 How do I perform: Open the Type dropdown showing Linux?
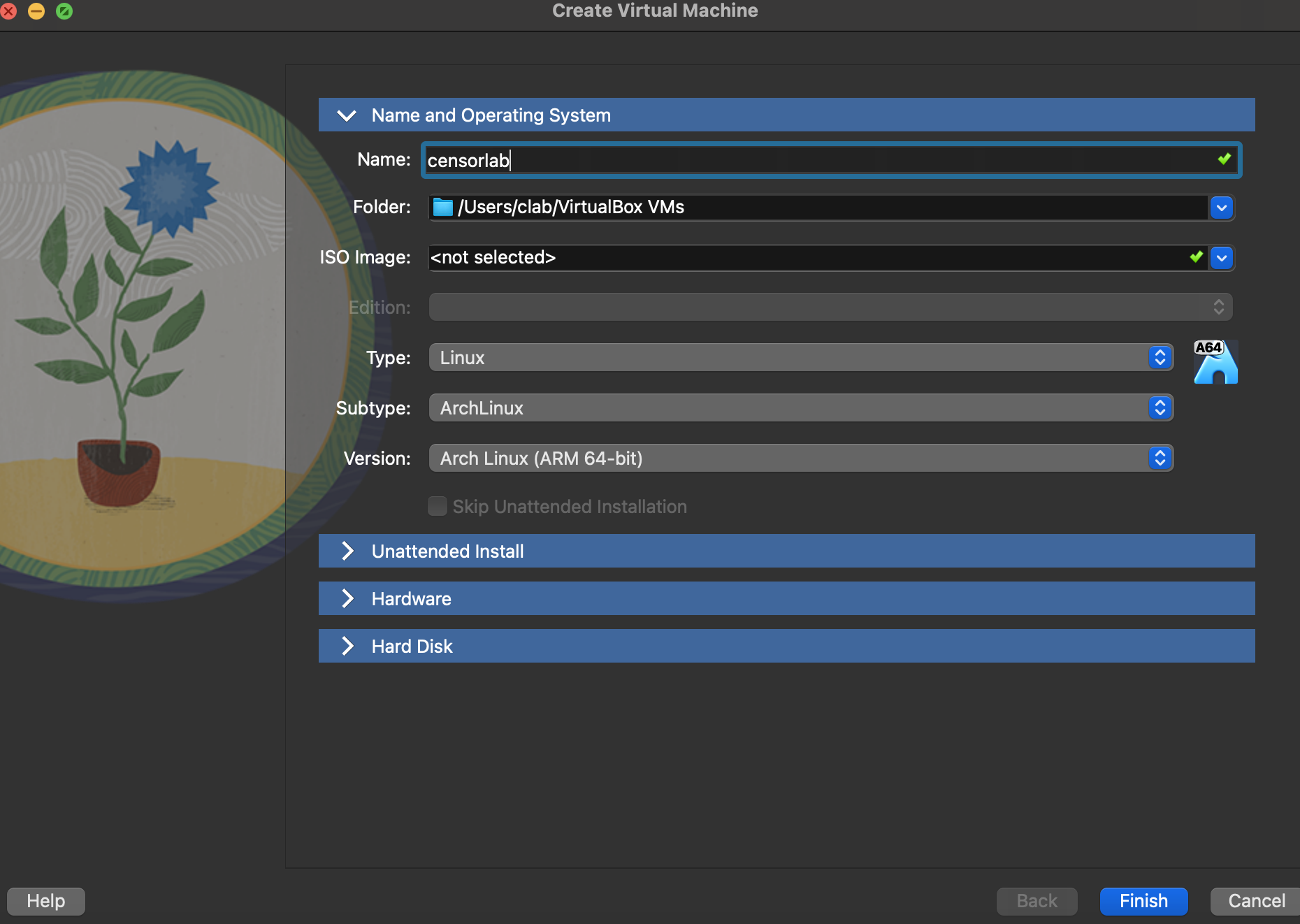click(800, 358)
